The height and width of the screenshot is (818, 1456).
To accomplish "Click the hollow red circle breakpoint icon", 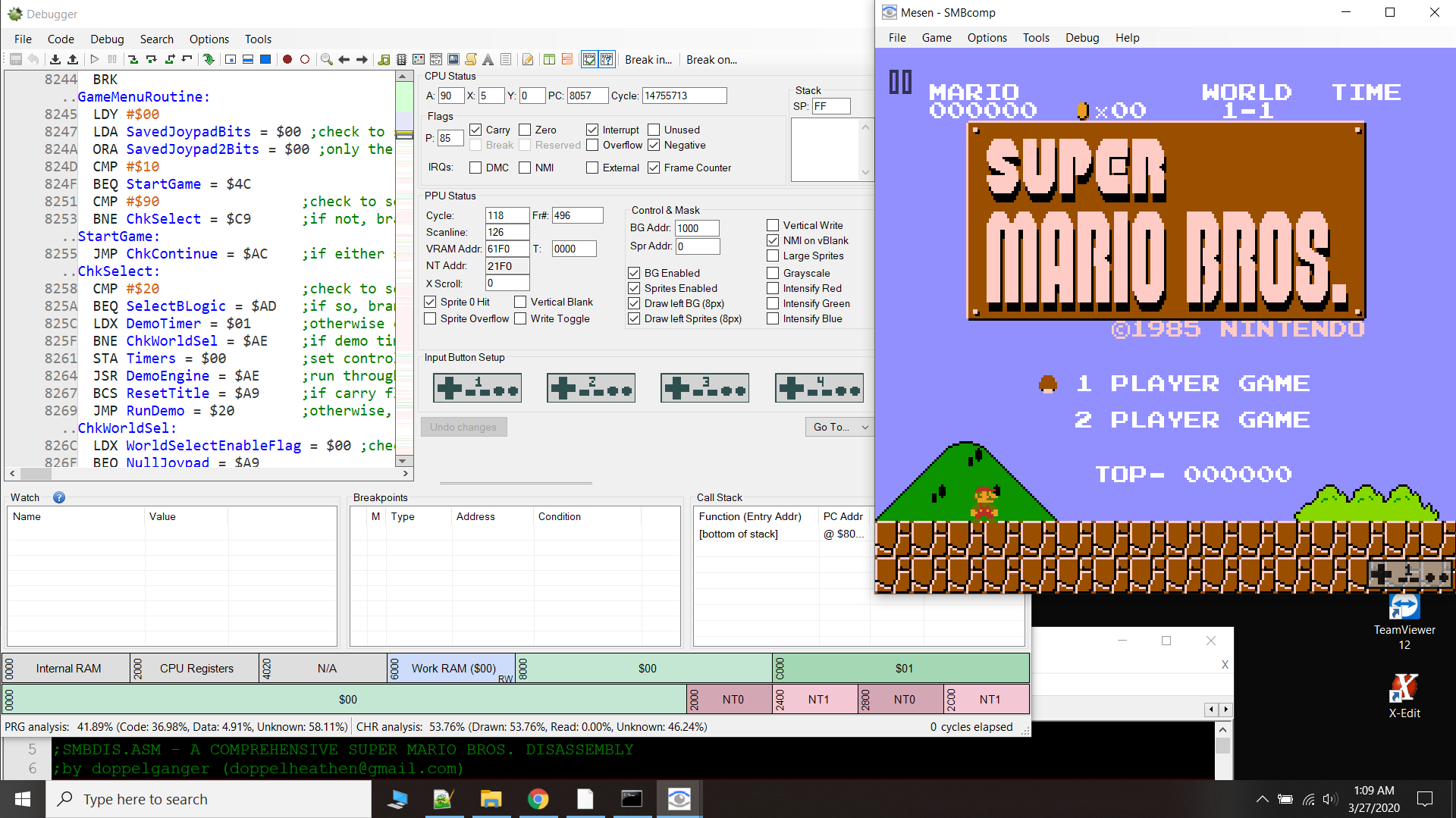I will [305, 59].
